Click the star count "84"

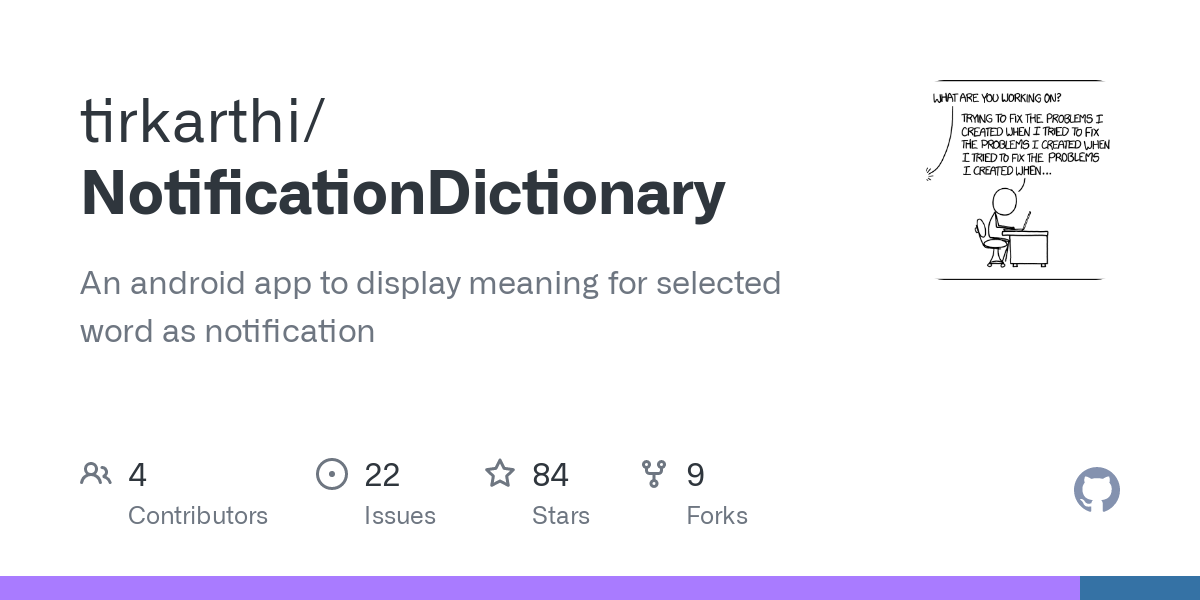(550, 474)
